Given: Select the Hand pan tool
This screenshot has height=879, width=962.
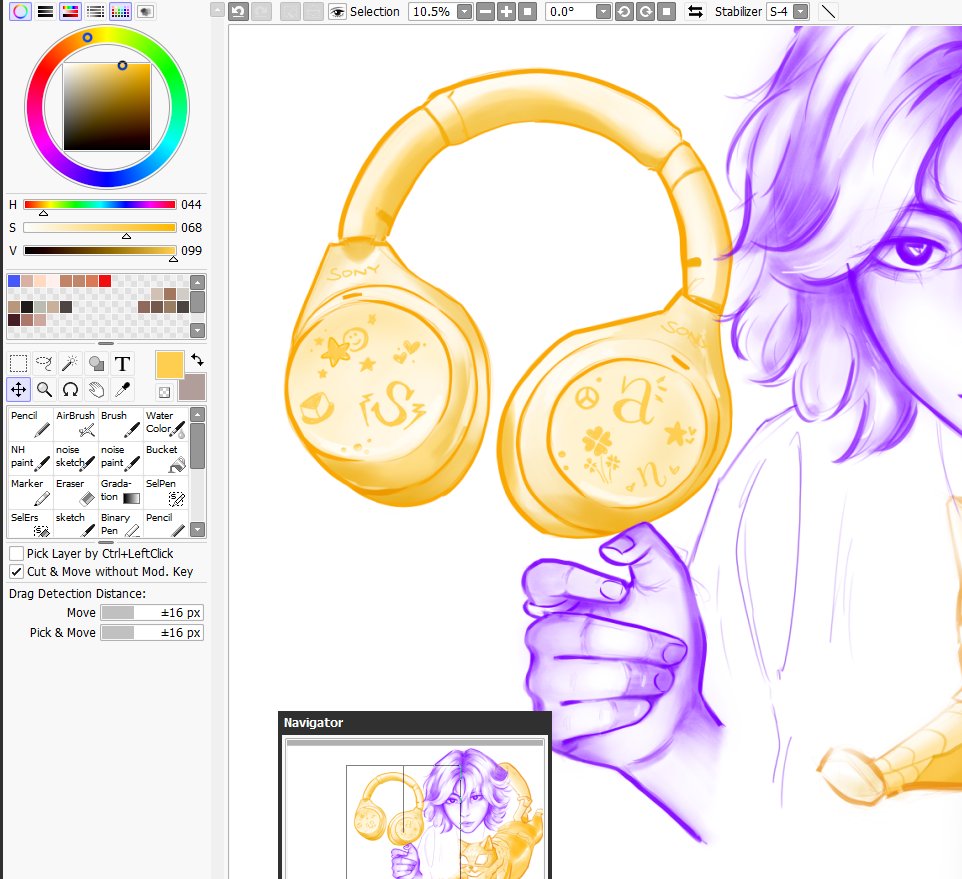Looking at the screenshot, I should click(96, 390).
